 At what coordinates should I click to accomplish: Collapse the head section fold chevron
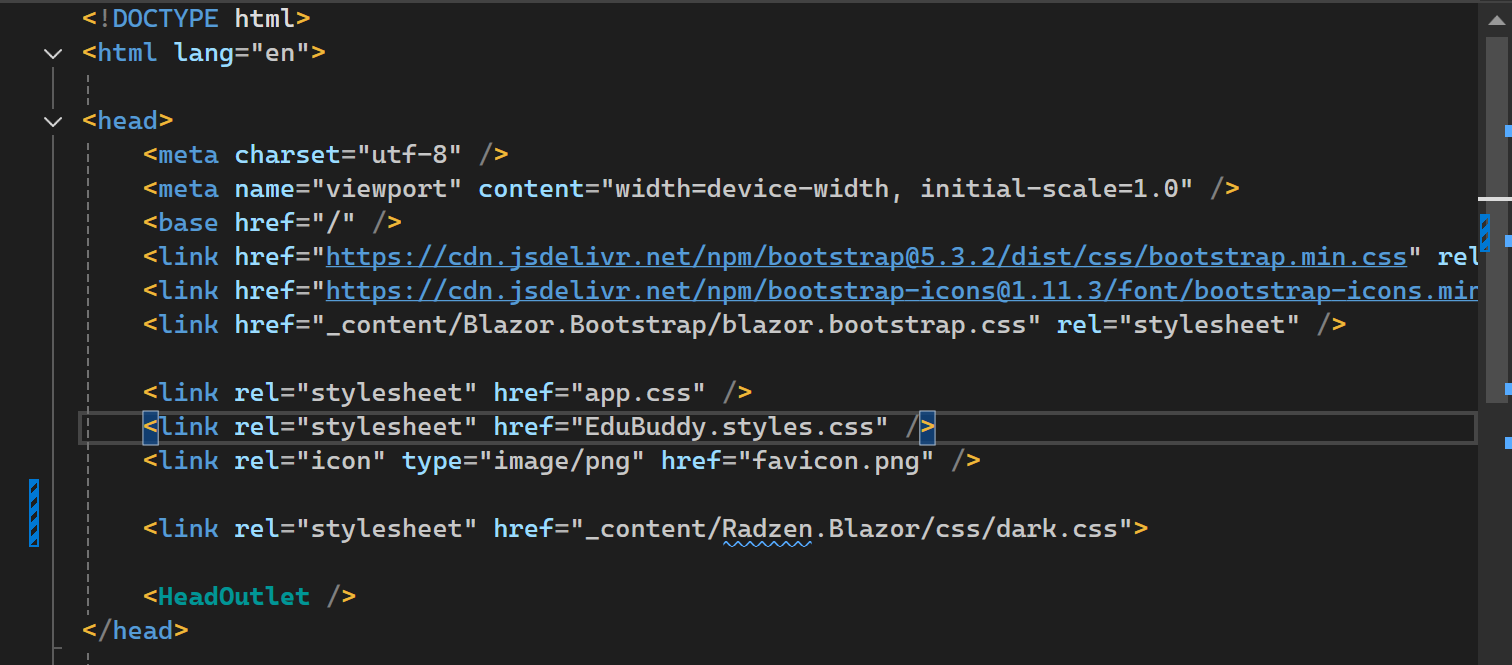coord(53,121)
